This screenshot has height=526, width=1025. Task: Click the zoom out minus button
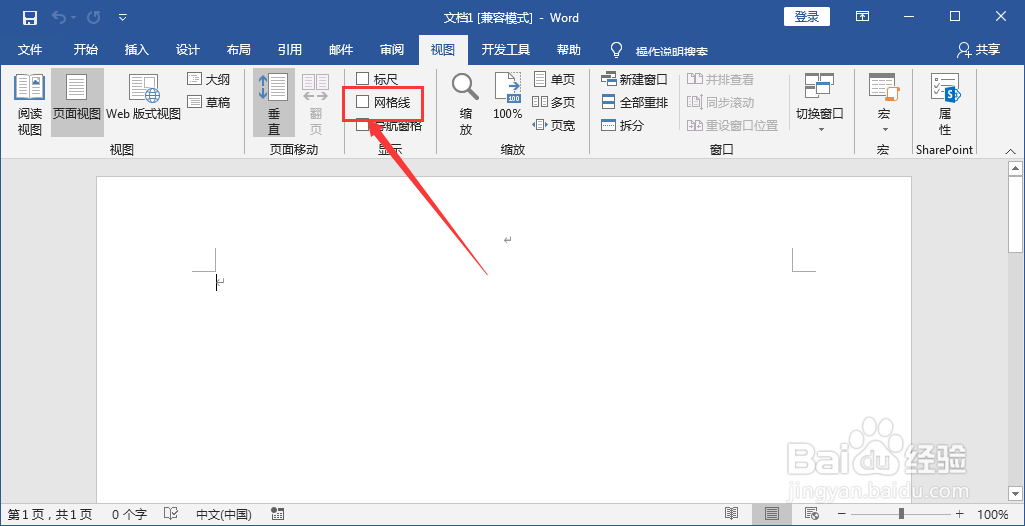coord(842,514)
